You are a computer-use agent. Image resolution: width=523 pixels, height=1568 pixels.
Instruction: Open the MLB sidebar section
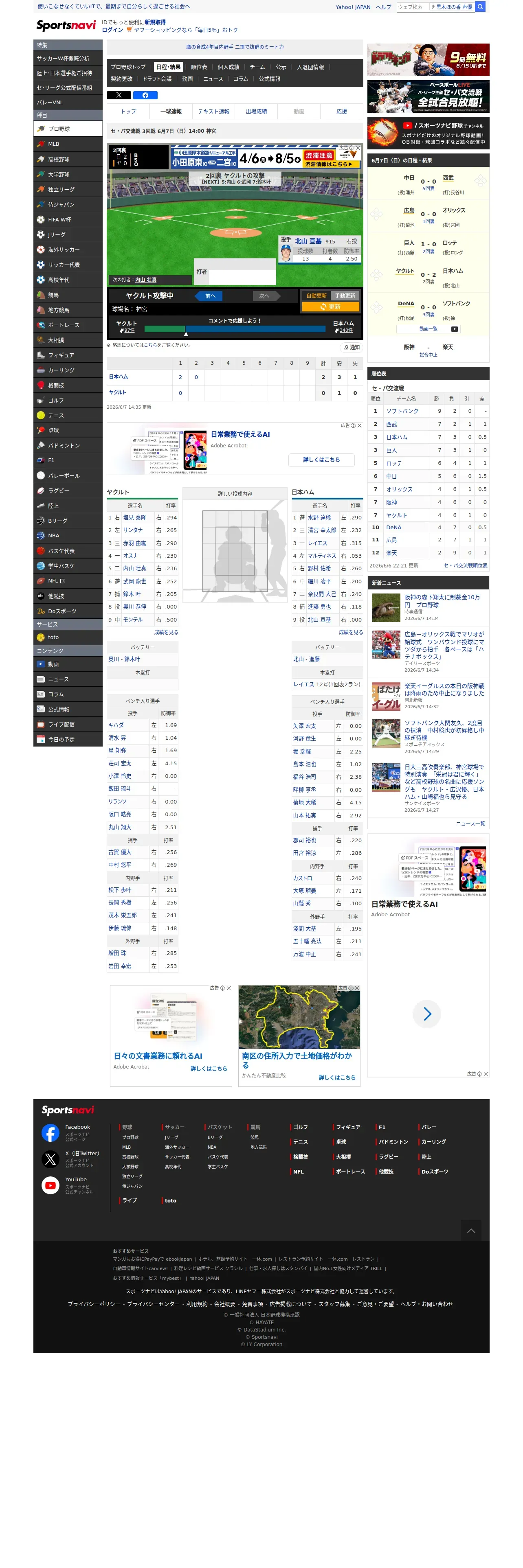pos(68,144)
